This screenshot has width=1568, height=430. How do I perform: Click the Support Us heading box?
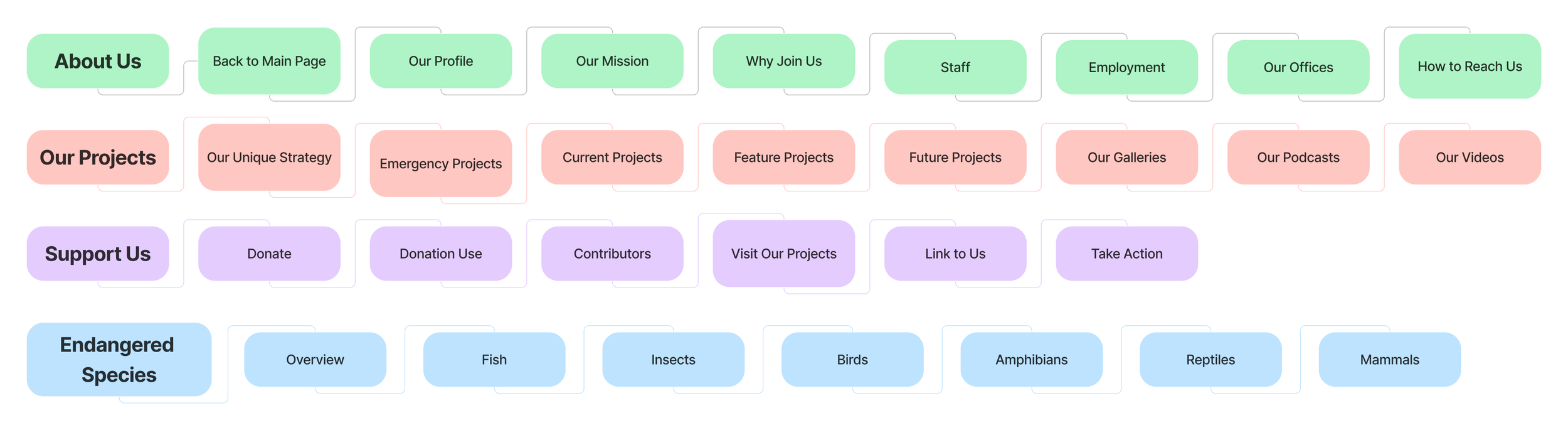[98, 254]
